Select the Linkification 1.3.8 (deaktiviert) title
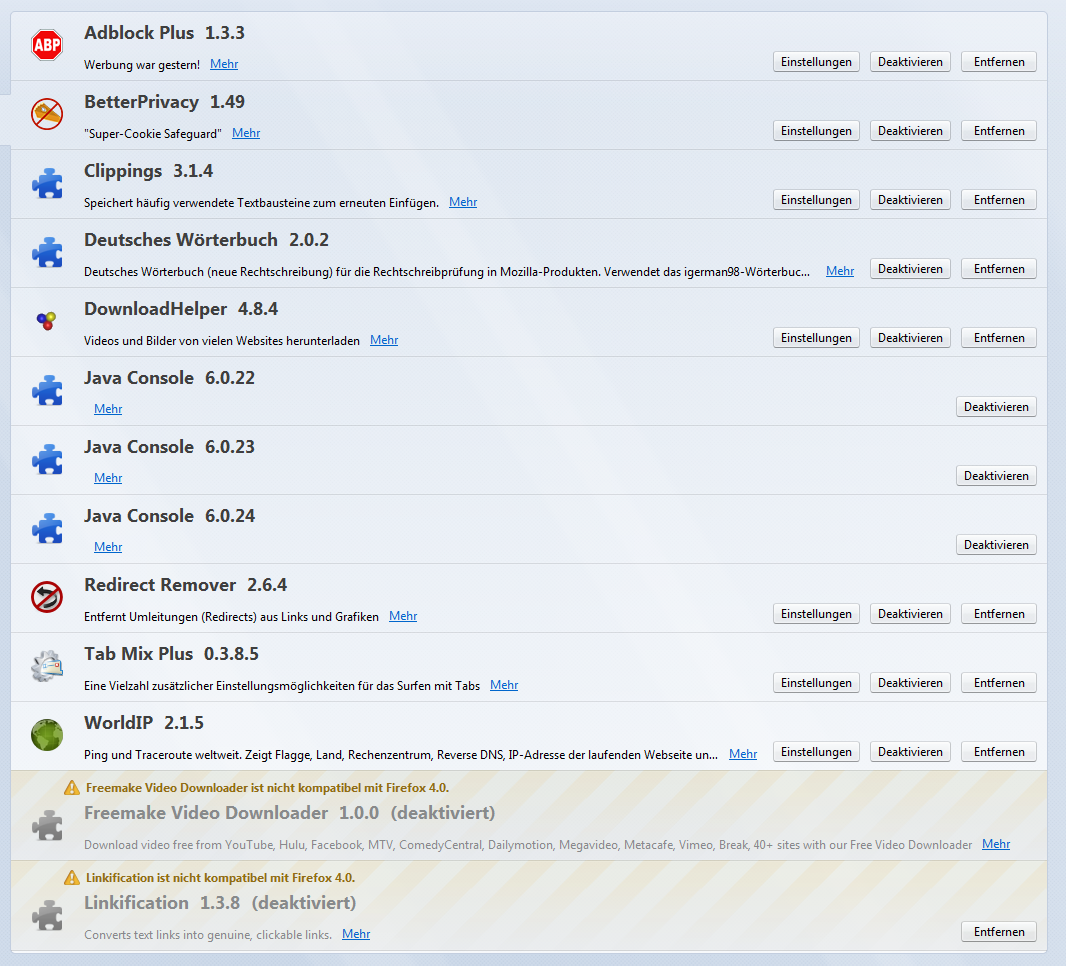This screenshot has height=966, width=1066. click(220, 903)
